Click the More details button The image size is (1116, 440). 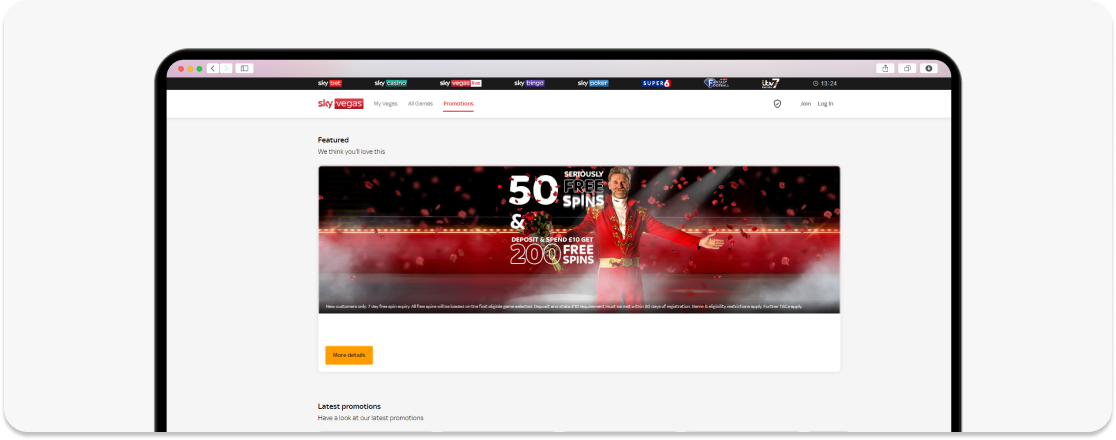point(349,355)
